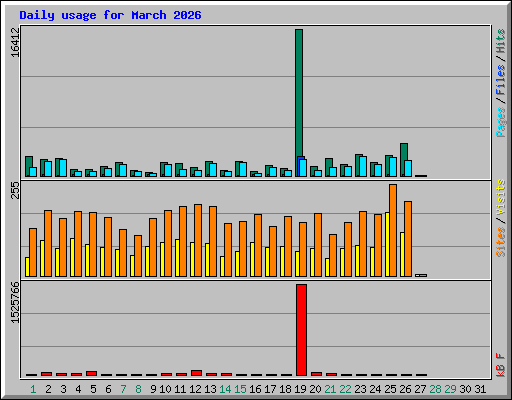Click day label 1 on the x-axis
Screen dimensions: 512x400
pos(33,389)
